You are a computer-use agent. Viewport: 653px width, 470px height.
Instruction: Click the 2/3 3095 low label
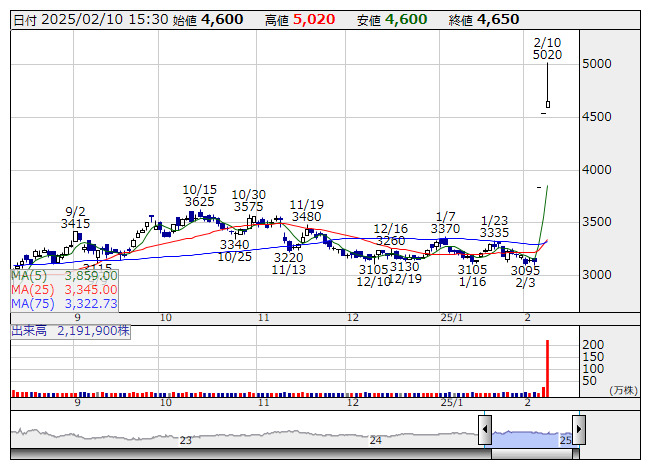[x=525, y=277]
